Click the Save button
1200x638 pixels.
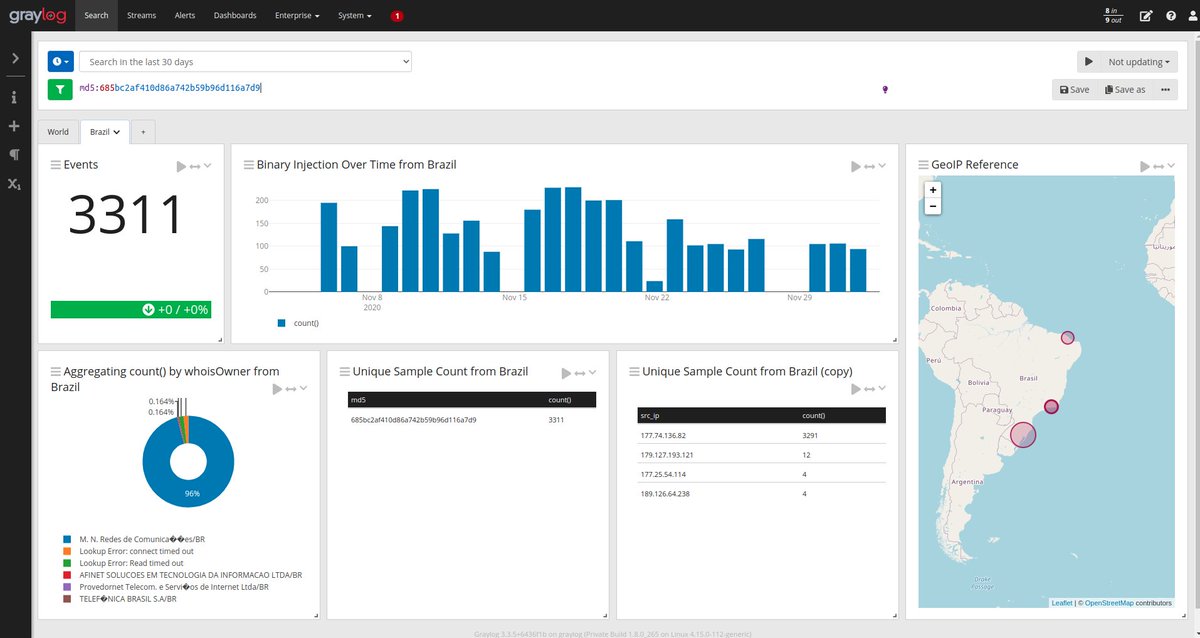(x=1074, y=89)
